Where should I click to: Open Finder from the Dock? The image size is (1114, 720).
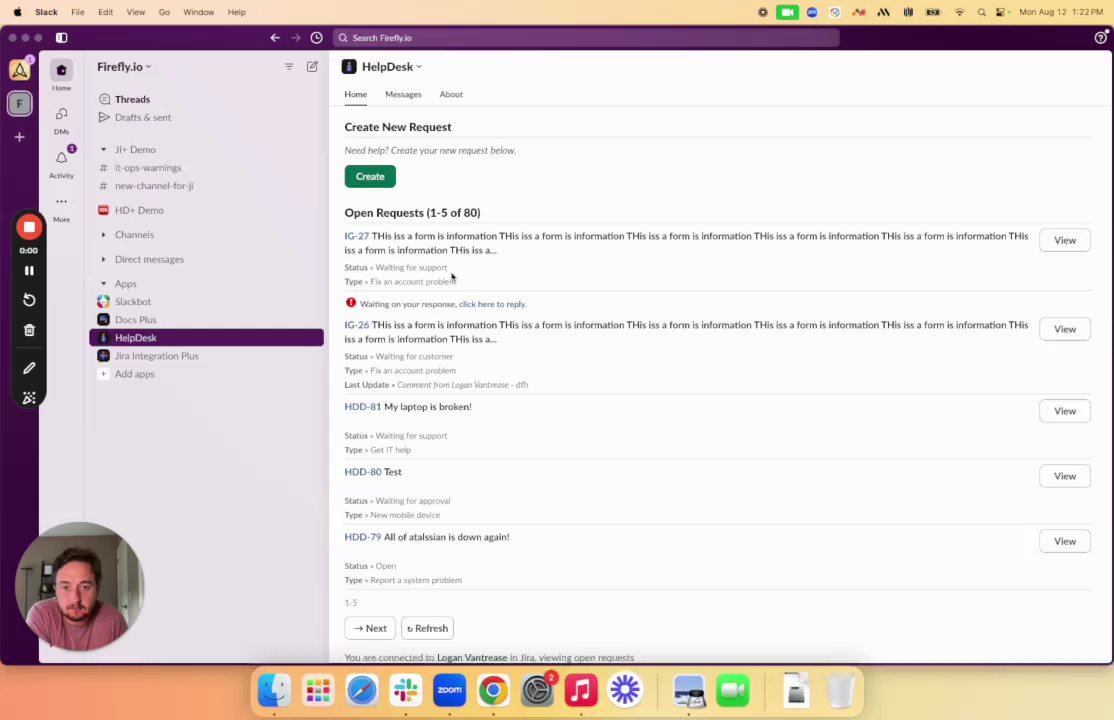[x=274, y=690]
